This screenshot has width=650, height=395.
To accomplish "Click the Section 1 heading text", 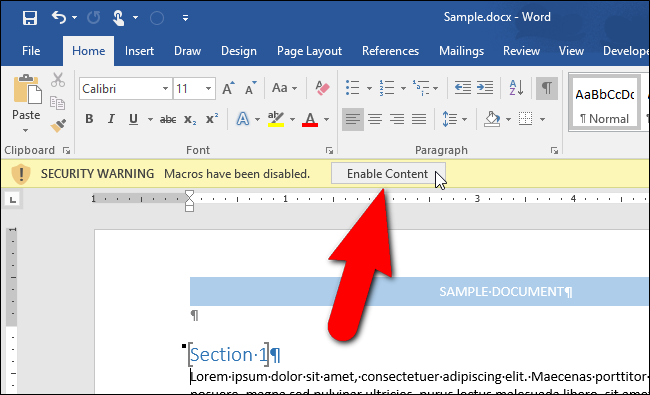I will tap(229, 355).
